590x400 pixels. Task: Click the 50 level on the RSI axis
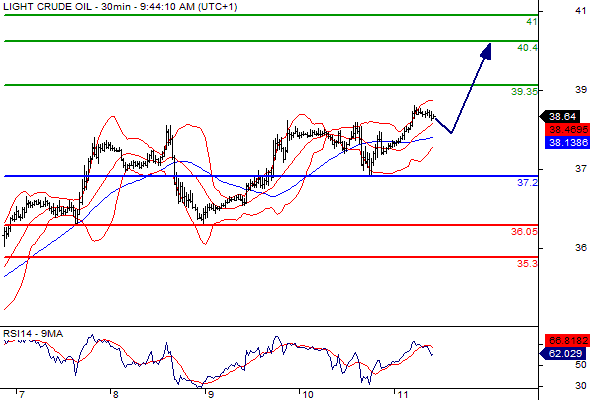pos(581,365)
